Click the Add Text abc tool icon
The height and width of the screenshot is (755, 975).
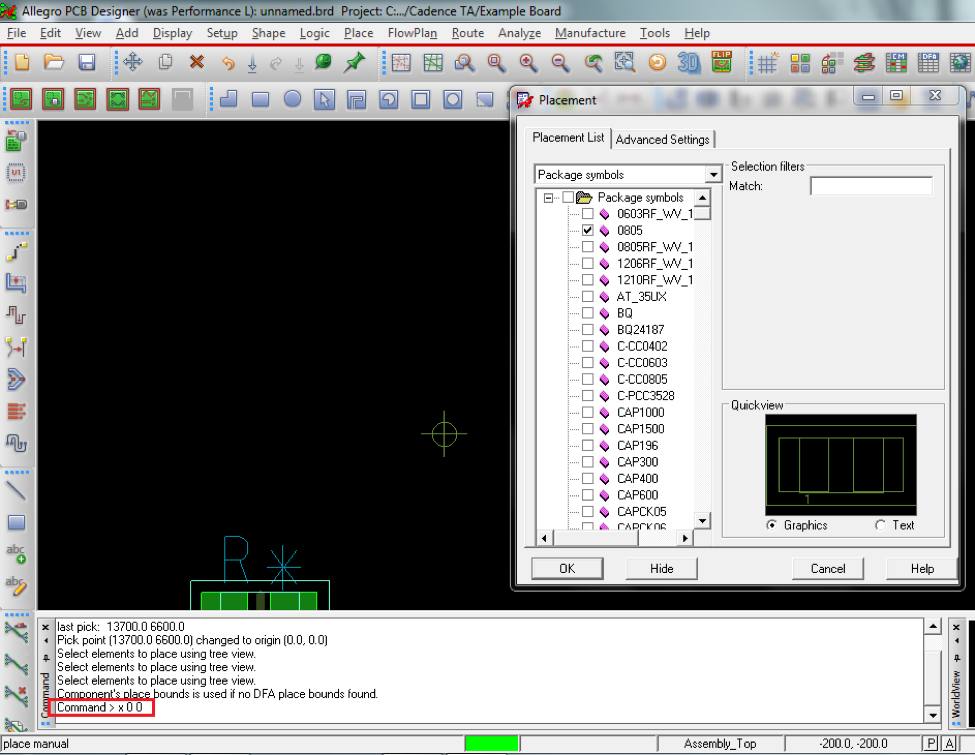point(16,554)
